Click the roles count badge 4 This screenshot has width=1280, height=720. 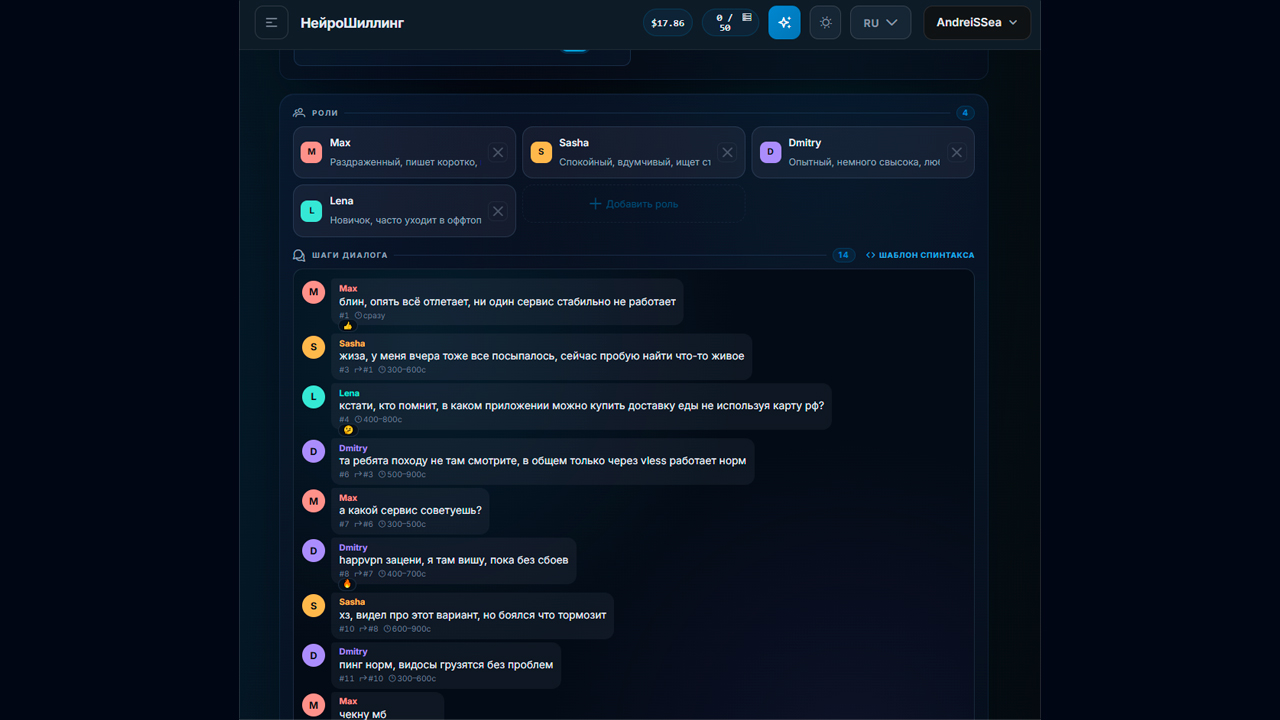pyautogui.click(x=965, y=113)
